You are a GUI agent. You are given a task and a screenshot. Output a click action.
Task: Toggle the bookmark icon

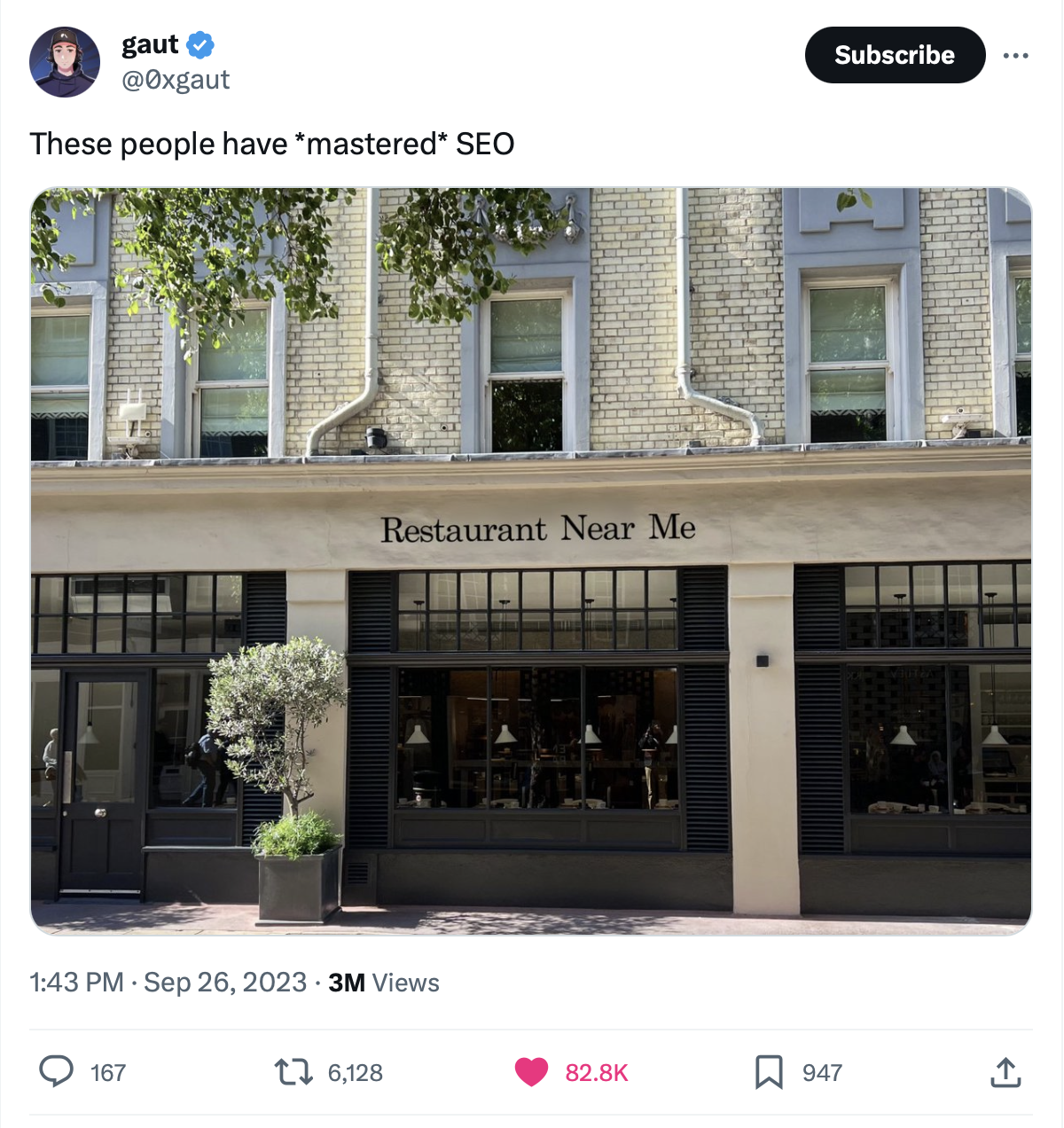coord(769,1072)
